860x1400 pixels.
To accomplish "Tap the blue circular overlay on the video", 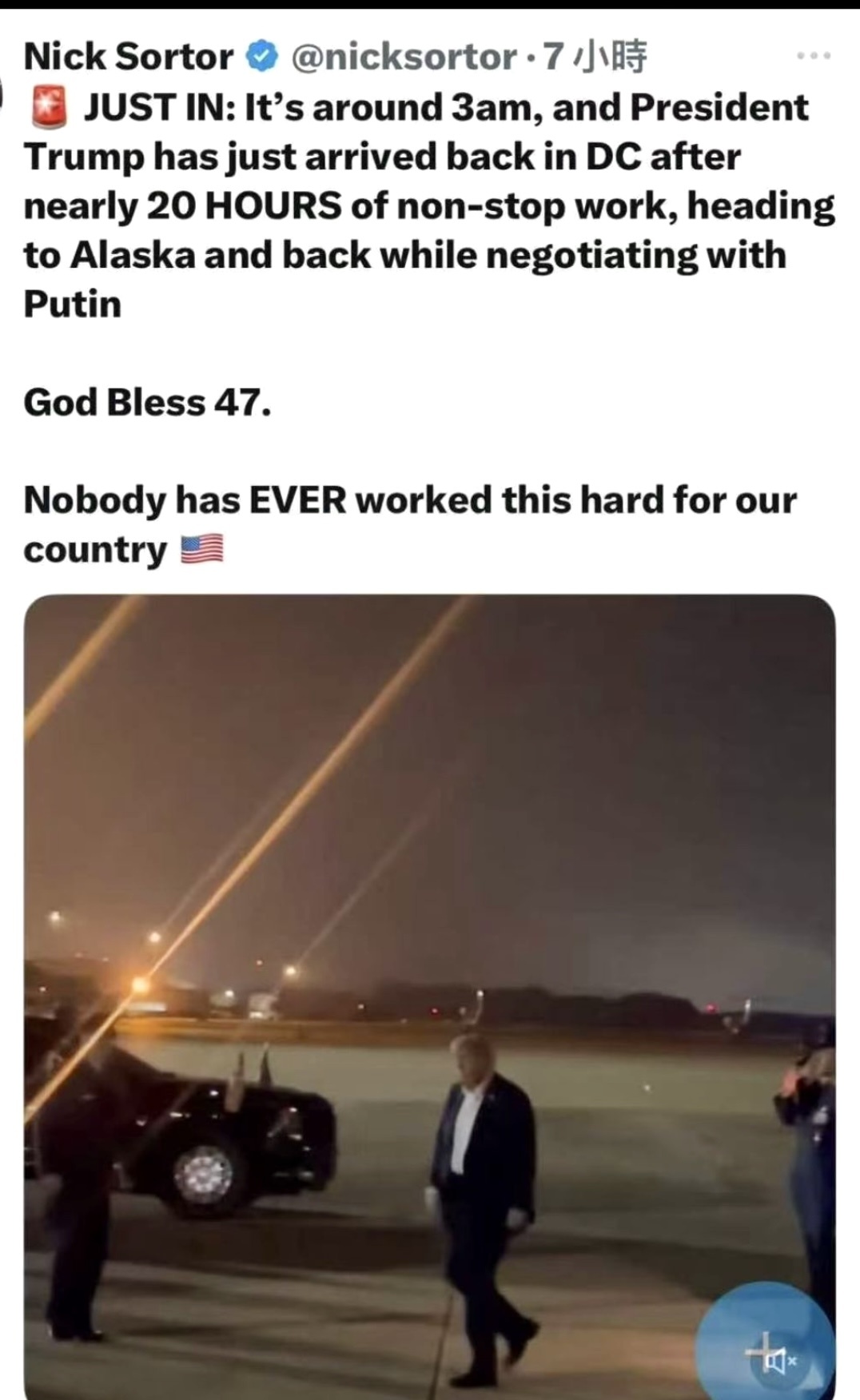I will (765, 1342).
